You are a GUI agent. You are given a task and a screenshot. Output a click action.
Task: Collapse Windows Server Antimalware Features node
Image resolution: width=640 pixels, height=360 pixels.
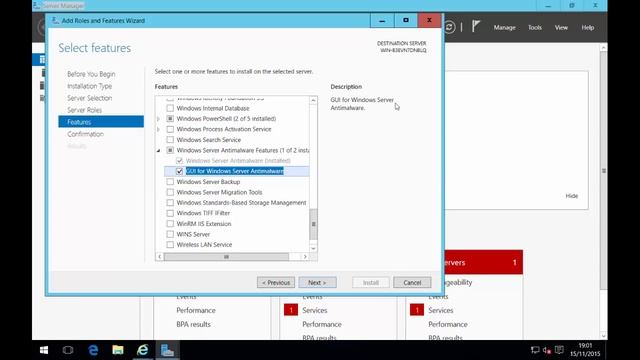click(x=159, y=150)
